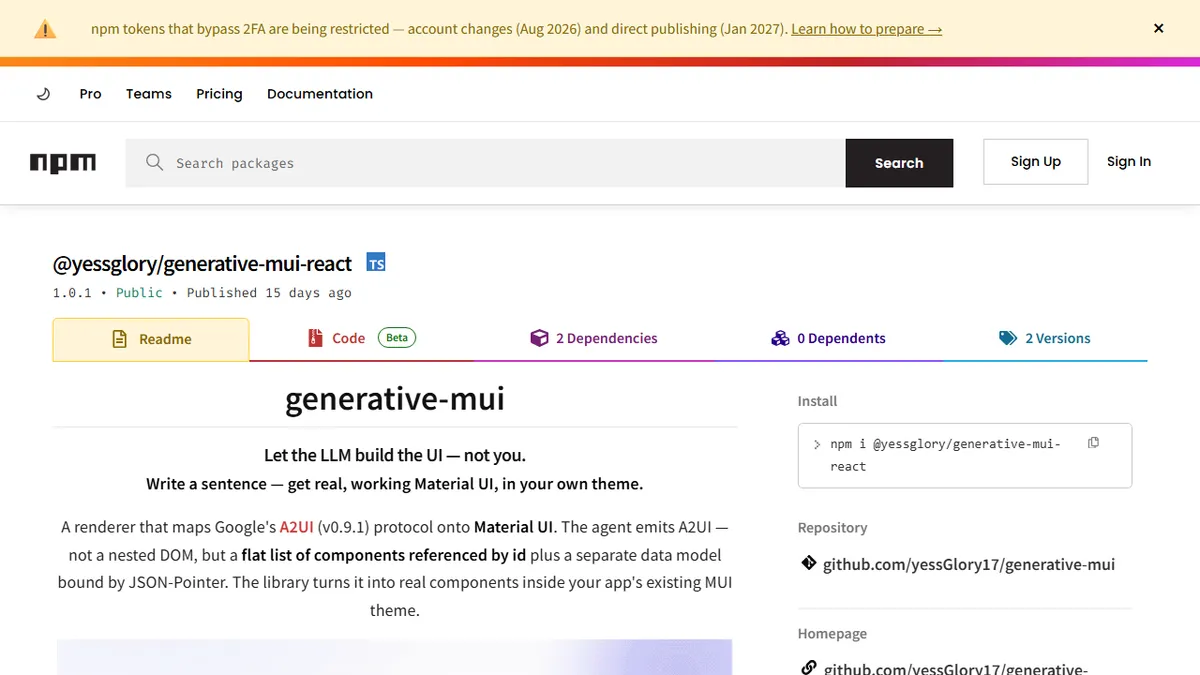The height and width of the screenshot is (675, 1200).
Task: Click the purple box Dependencies icon
Action: click(539, 338)
